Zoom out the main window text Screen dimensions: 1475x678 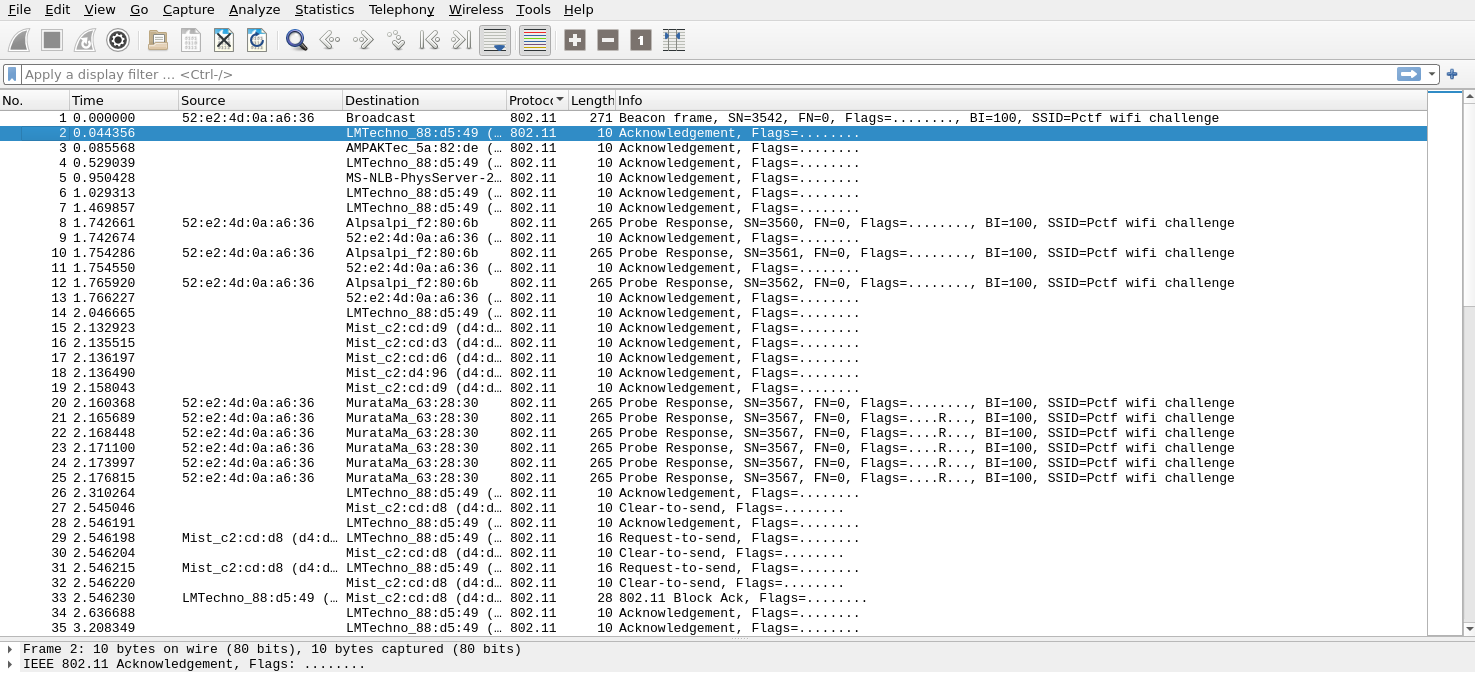pyautogui.click(x=608, y=40)
